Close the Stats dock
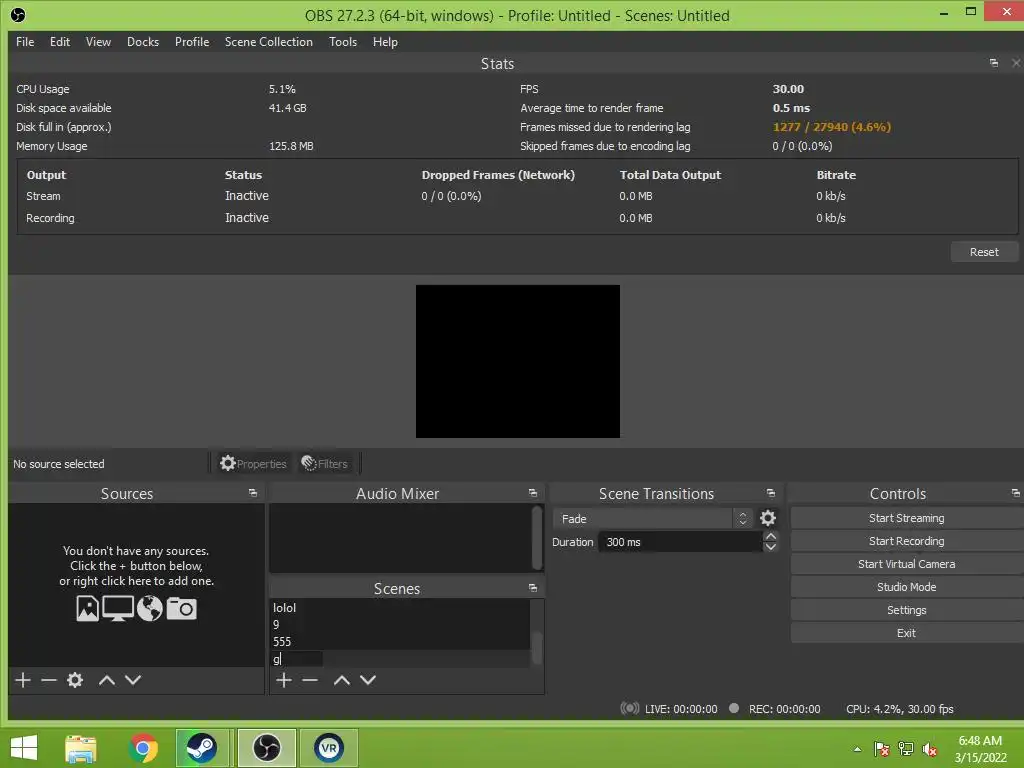This screenshot has width=1024, height=768. tap(1016, 63)
